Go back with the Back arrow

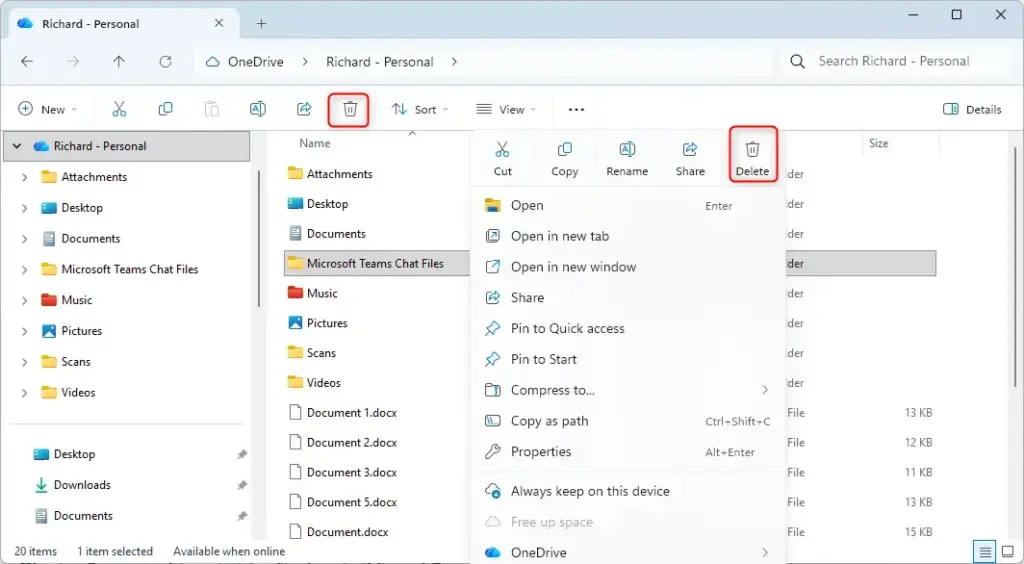[27, 61]
